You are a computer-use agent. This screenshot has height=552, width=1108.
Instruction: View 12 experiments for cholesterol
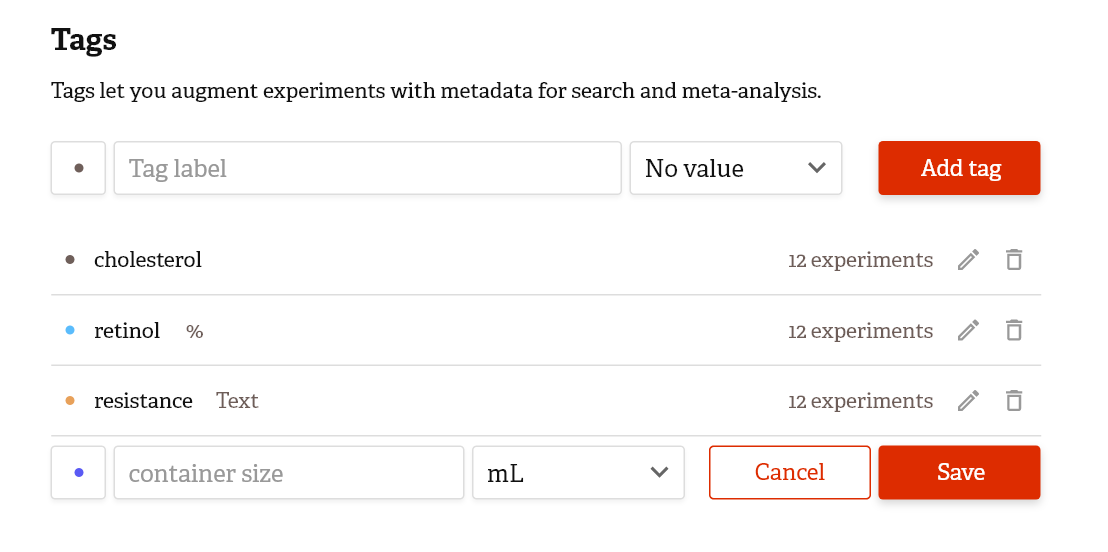coord(860,260)
